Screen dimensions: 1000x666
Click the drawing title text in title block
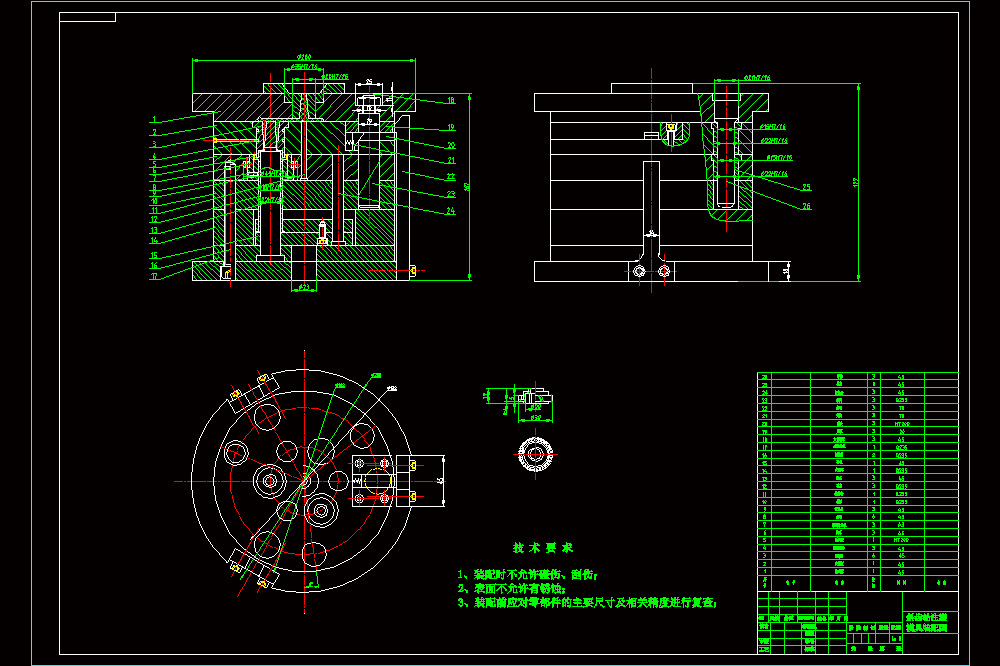point(926,623)
